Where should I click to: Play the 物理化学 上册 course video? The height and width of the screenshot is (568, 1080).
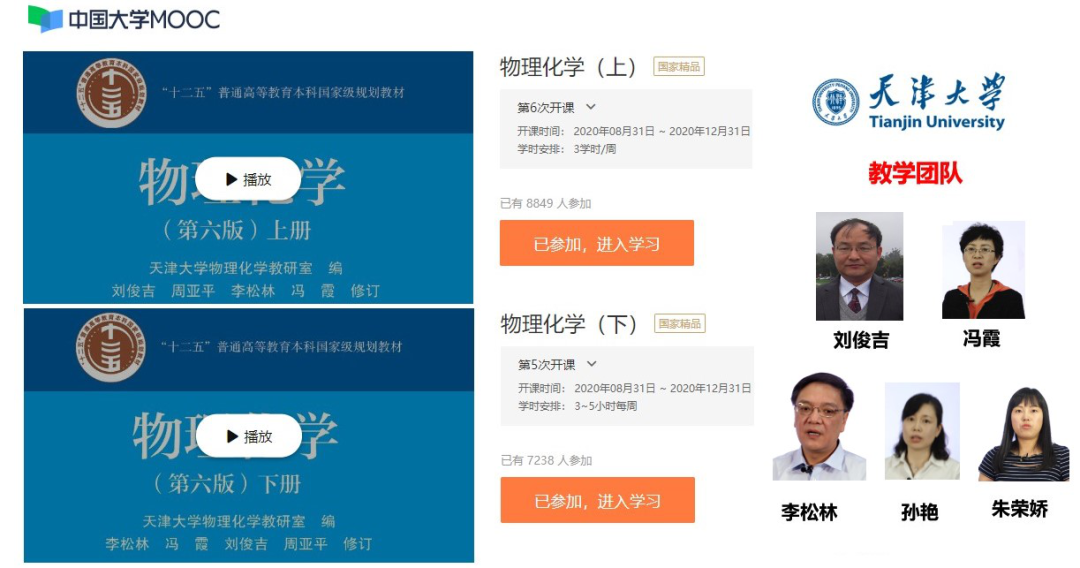[x=248, y=180]
